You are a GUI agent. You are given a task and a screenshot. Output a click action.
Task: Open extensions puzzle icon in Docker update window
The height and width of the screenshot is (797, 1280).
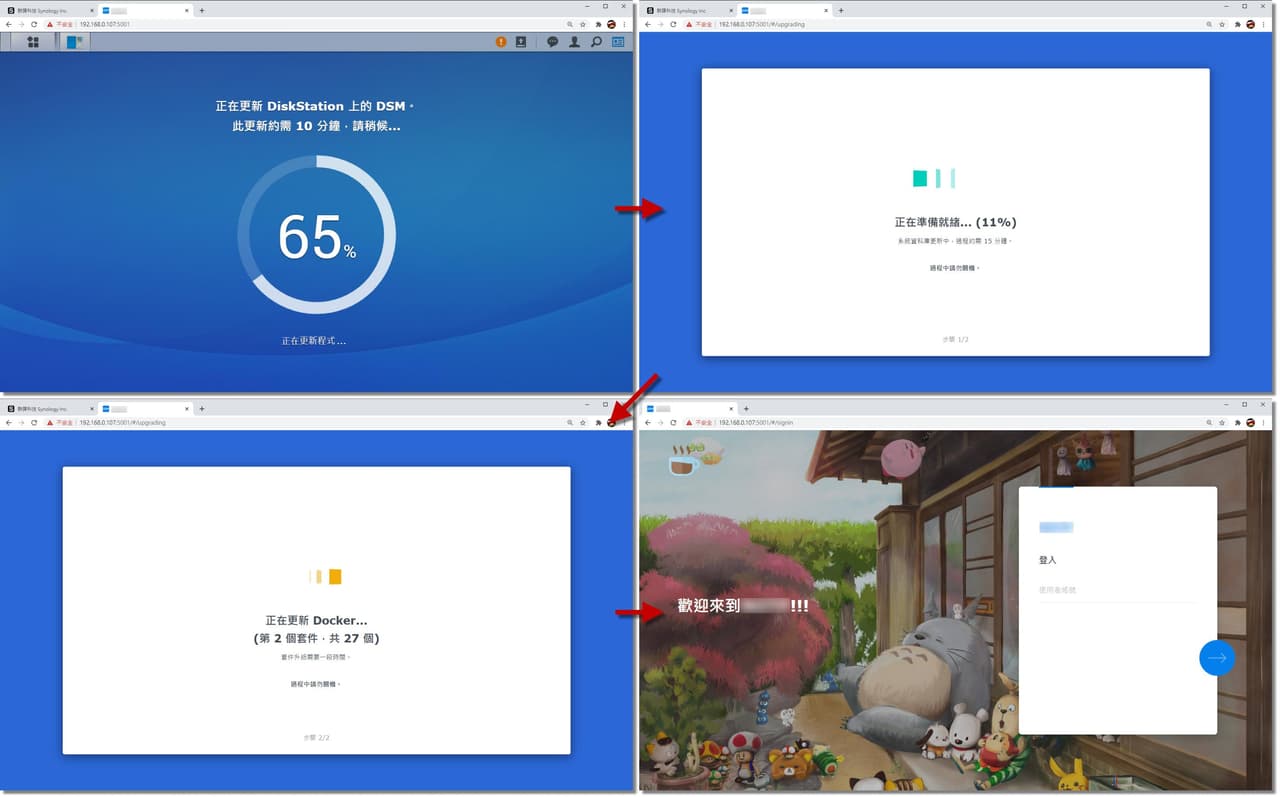(x=598, y=422)
